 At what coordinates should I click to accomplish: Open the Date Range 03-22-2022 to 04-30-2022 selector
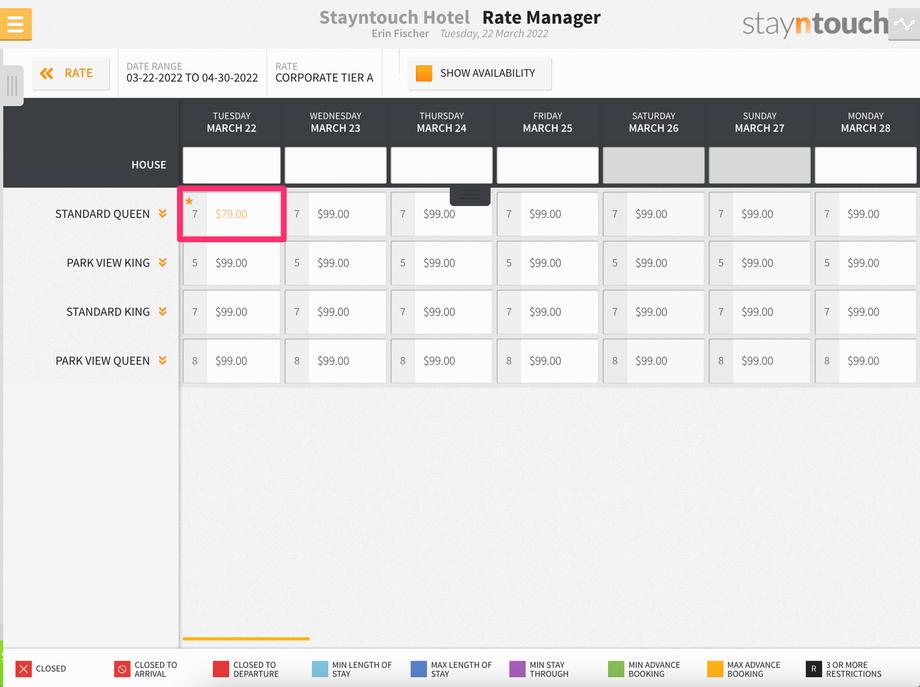tap(192, 73)
